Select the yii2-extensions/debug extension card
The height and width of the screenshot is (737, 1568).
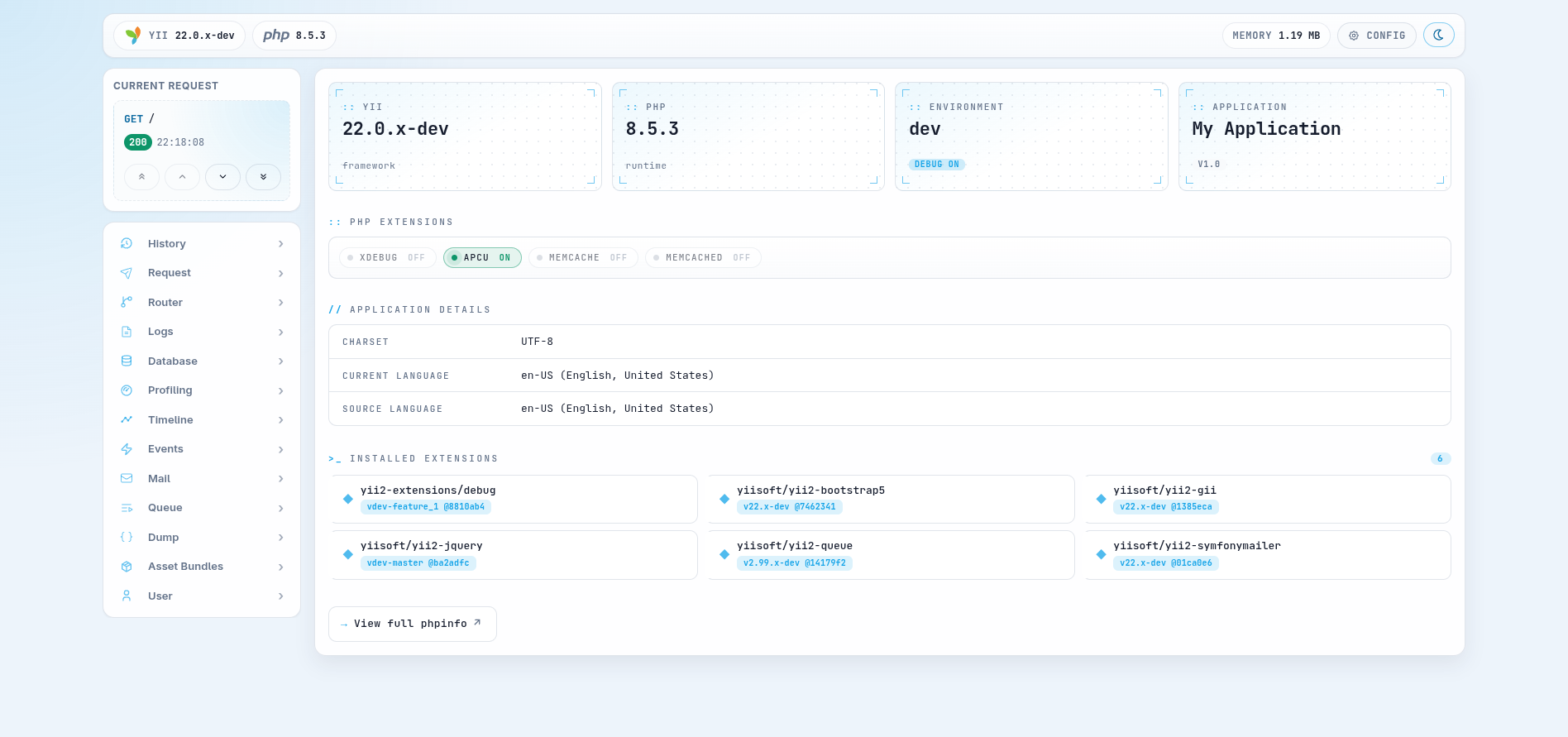point(514,499)
